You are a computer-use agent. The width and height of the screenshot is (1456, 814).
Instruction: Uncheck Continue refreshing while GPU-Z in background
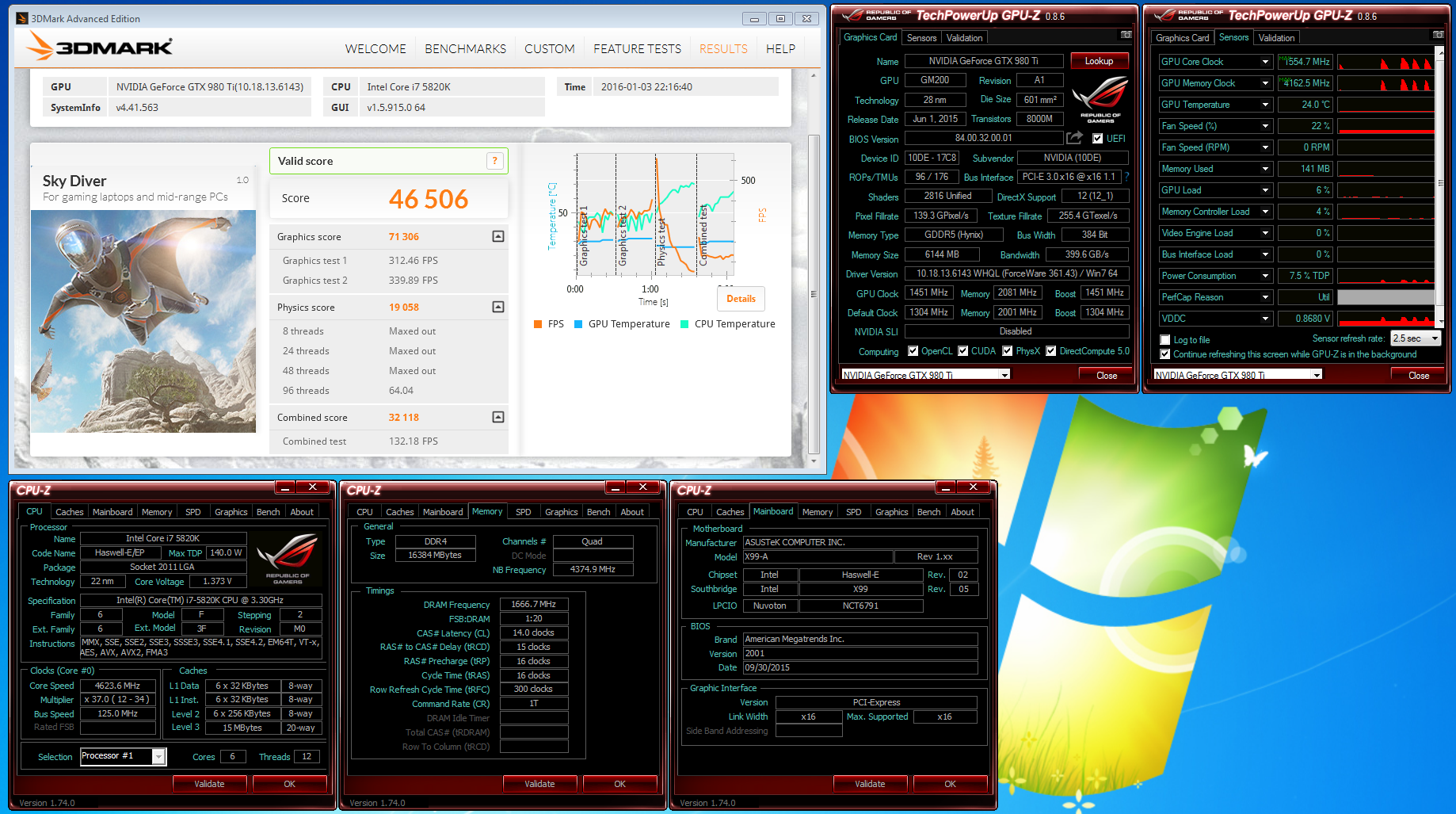1165,354
